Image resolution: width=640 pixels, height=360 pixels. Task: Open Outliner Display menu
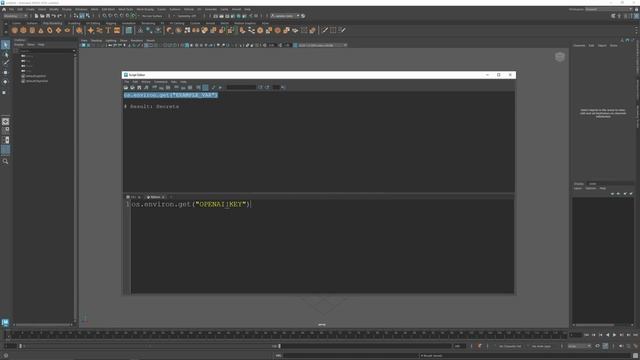[19, 44]
